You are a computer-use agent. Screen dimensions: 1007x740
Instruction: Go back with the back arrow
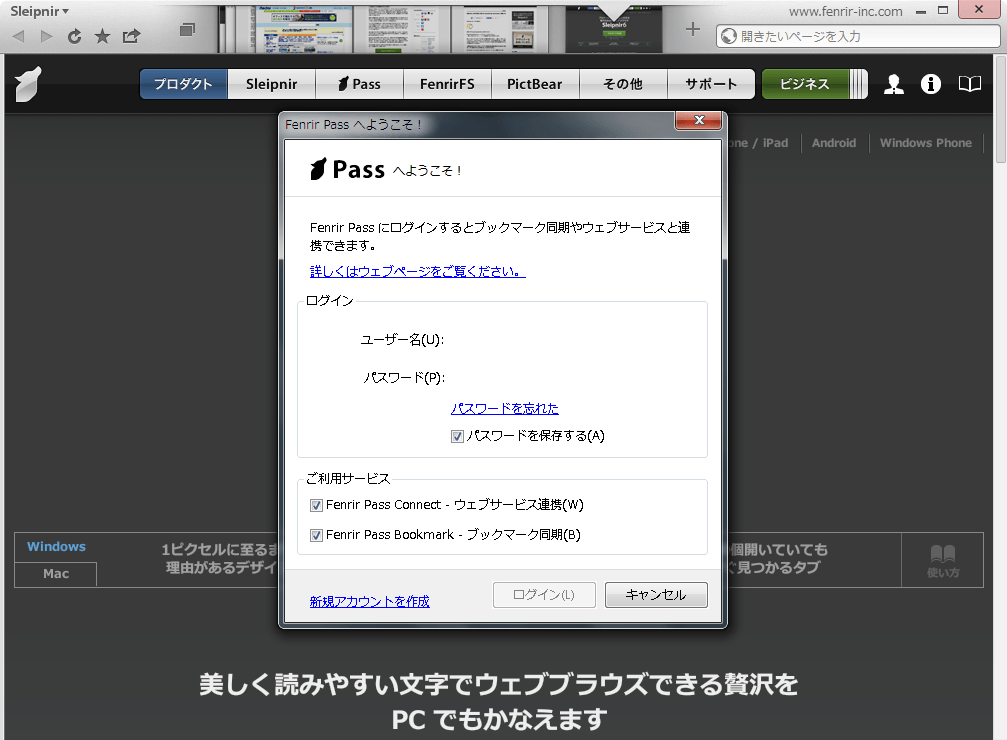(x=19, y=37)
